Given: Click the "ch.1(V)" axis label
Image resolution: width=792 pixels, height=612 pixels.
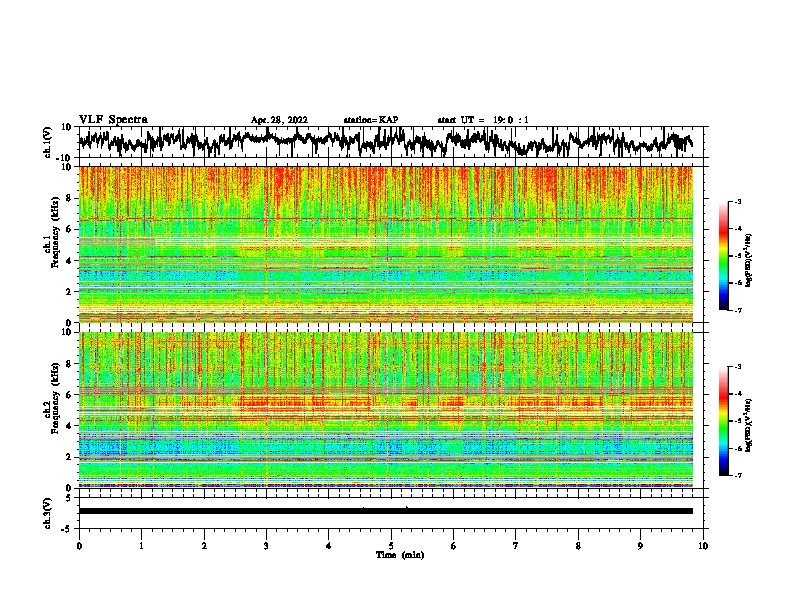Looking at the screenshot, I should coord(48,142).
